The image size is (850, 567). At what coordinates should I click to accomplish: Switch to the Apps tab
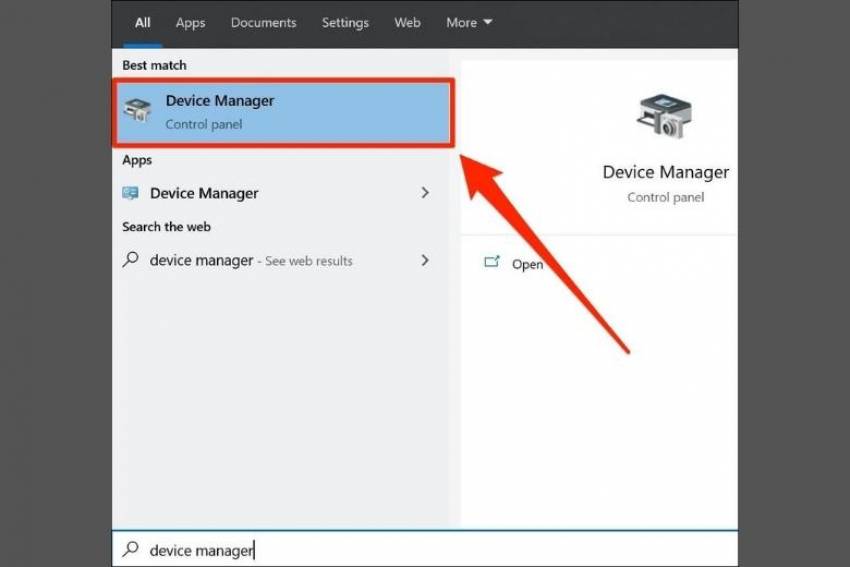click(190, 23)
